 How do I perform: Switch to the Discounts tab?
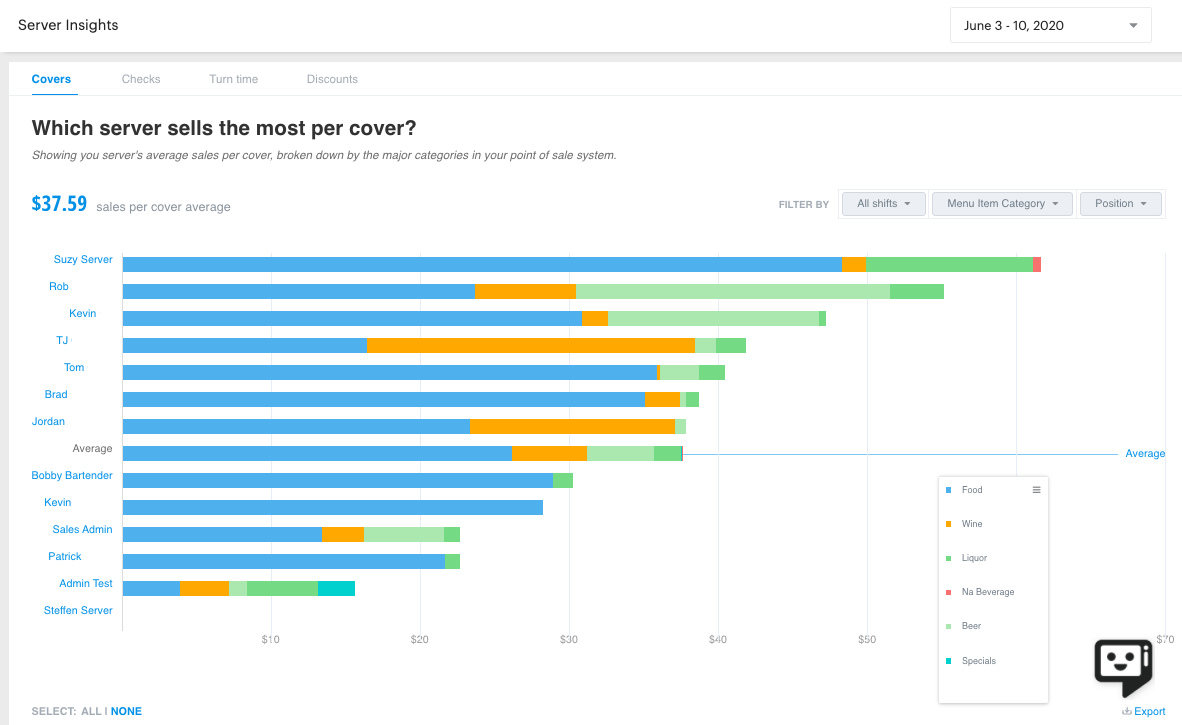(x=332, y=79)
